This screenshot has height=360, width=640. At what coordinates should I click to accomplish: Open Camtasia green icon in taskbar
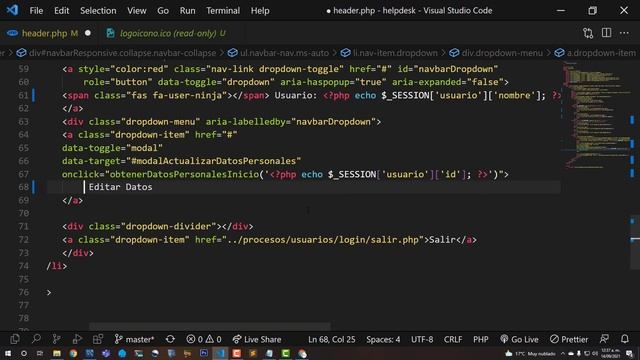(285, 353)
